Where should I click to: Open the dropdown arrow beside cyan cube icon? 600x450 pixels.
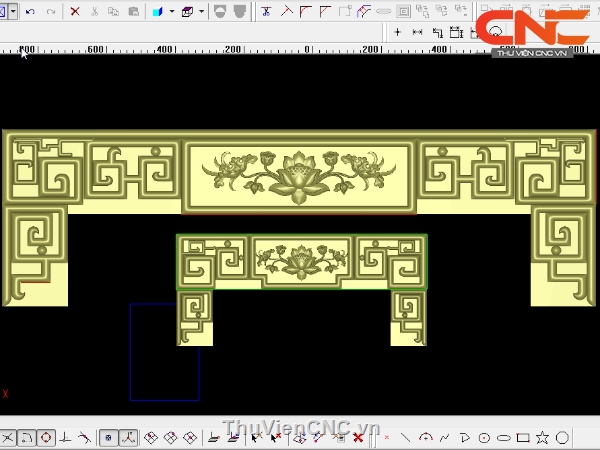171,12
